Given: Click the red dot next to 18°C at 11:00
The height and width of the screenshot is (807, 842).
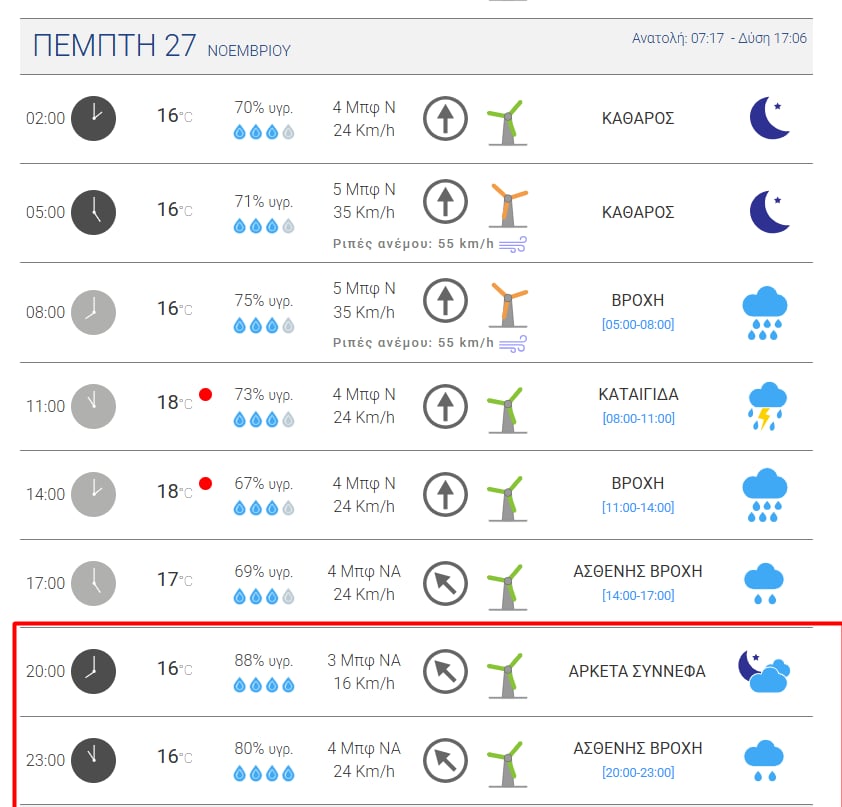Looking at the screenshot, I should (x=205, y=394).
